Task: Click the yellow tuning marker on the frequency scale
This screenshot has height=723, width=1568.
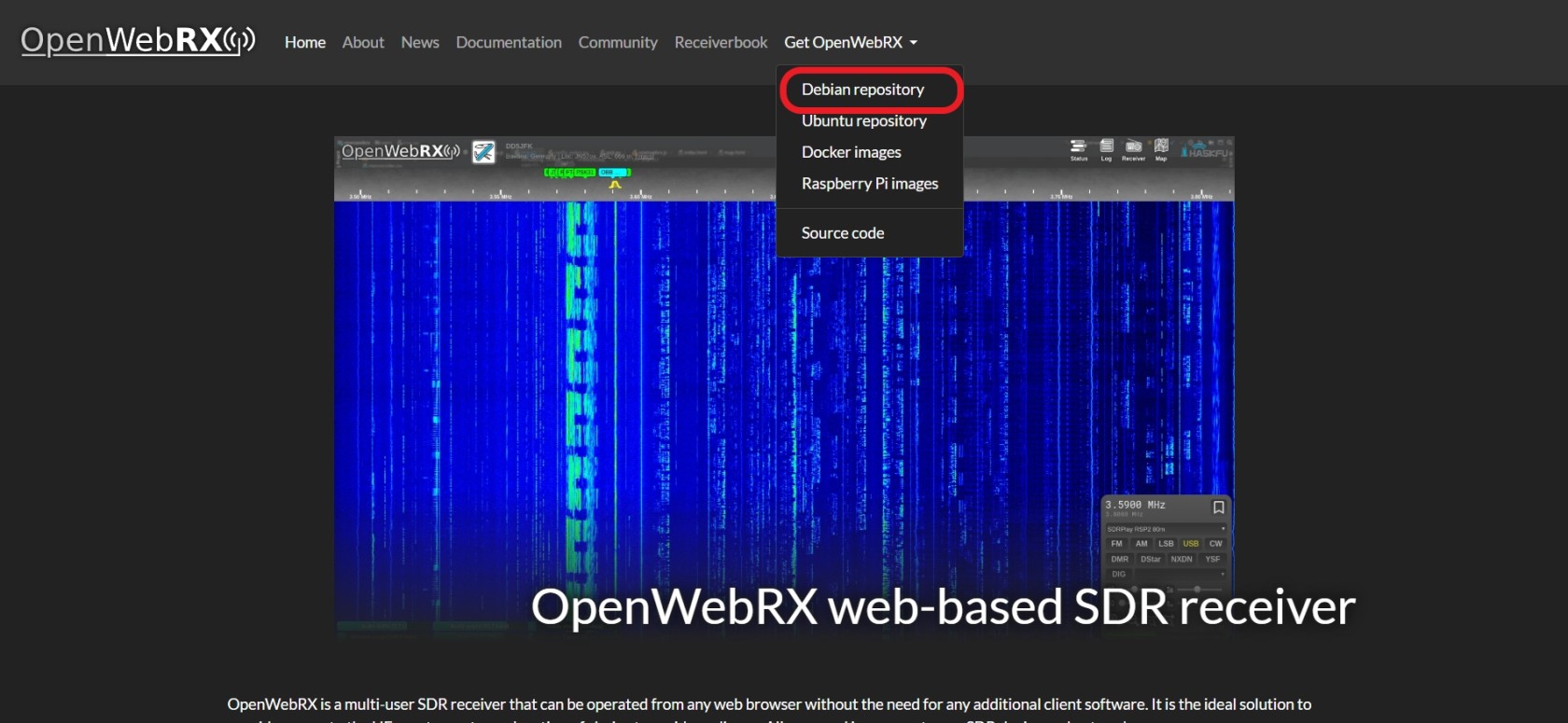Action: pyautogui.click(x=614, y=185)
